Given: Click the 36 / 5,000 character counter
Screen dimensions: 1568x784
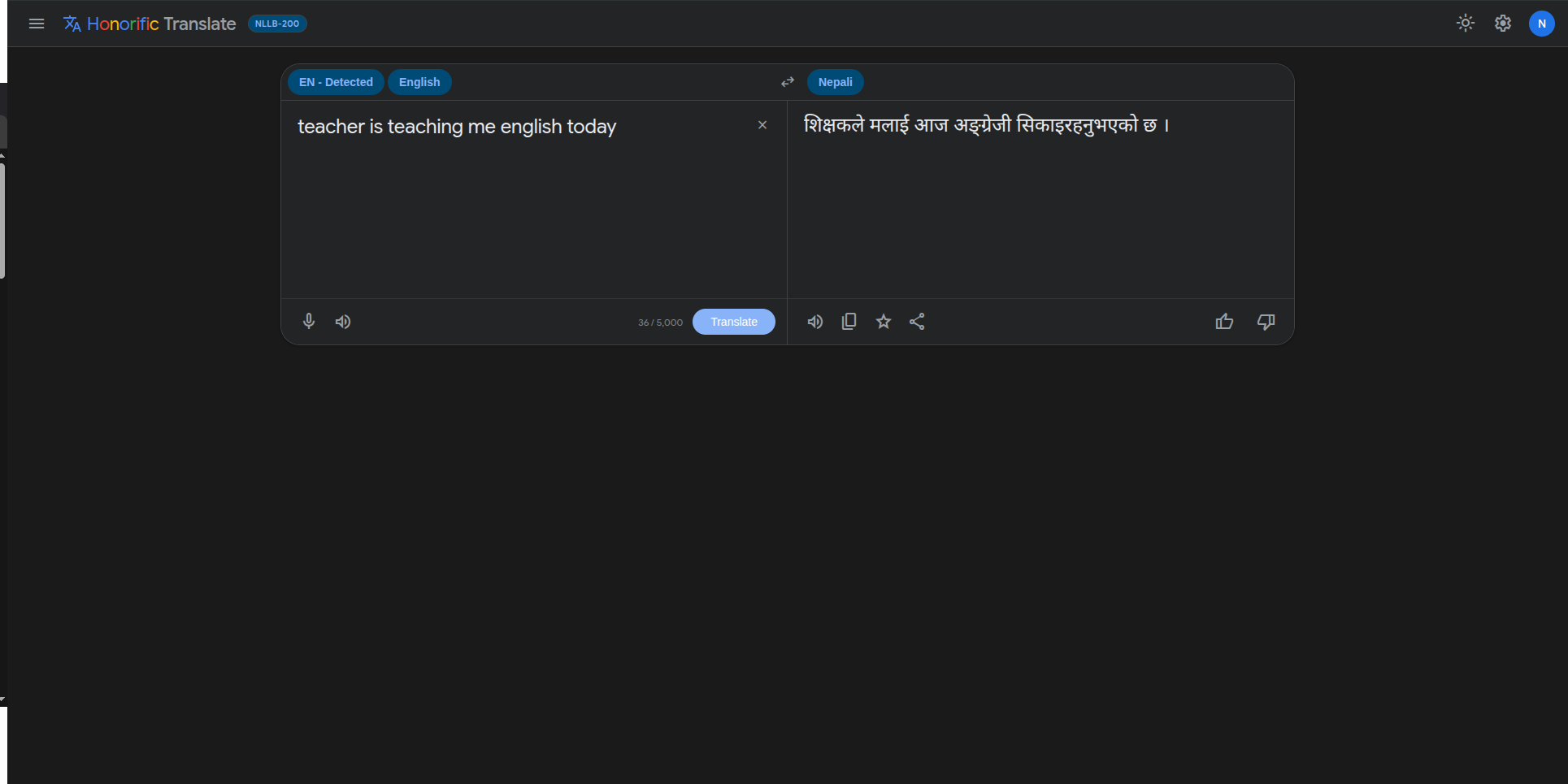Looking at the screenshot, I should pos(660,323).
